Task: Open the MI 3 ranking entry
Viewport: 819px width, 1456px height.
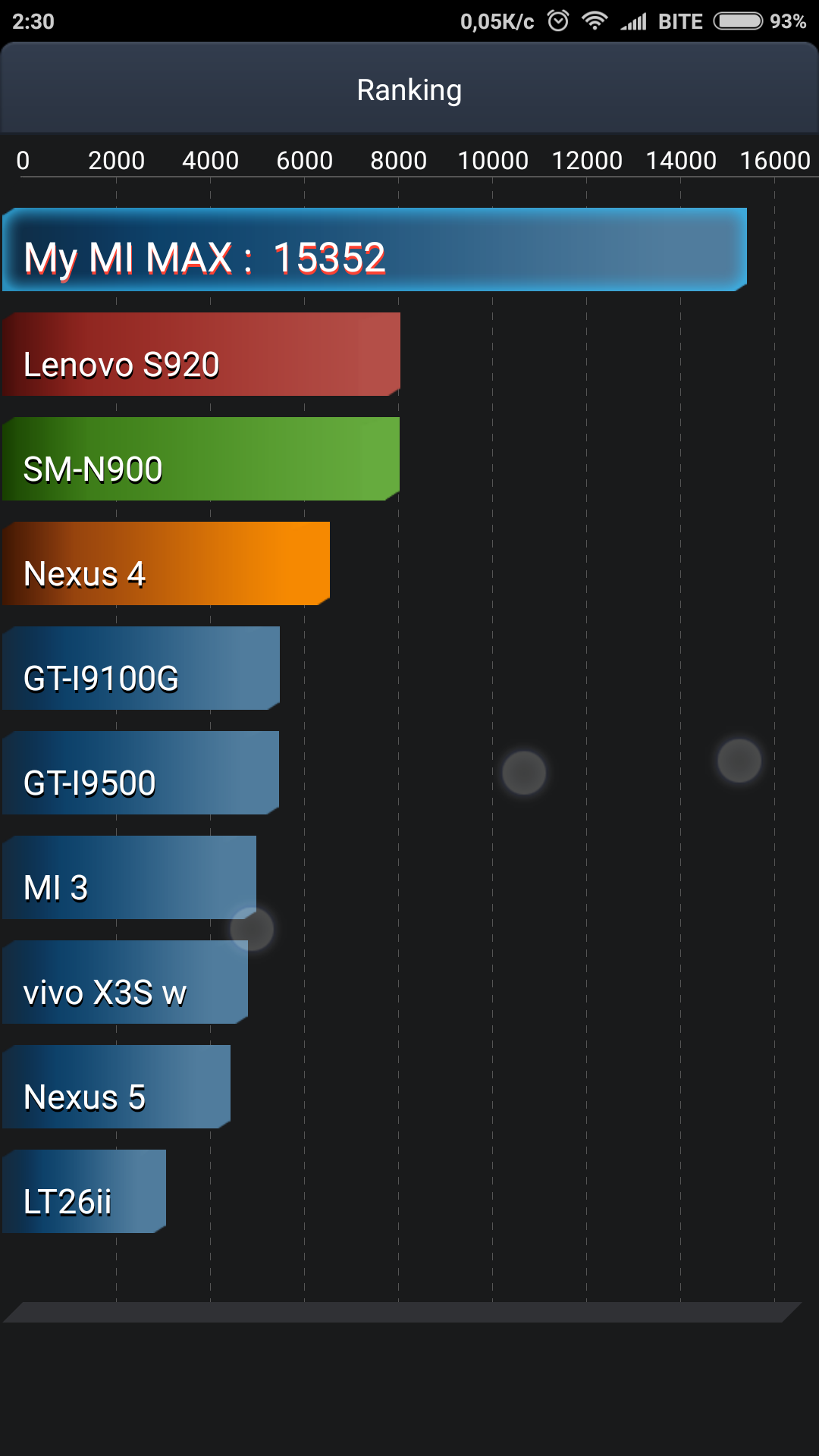Action: (129, 877)
